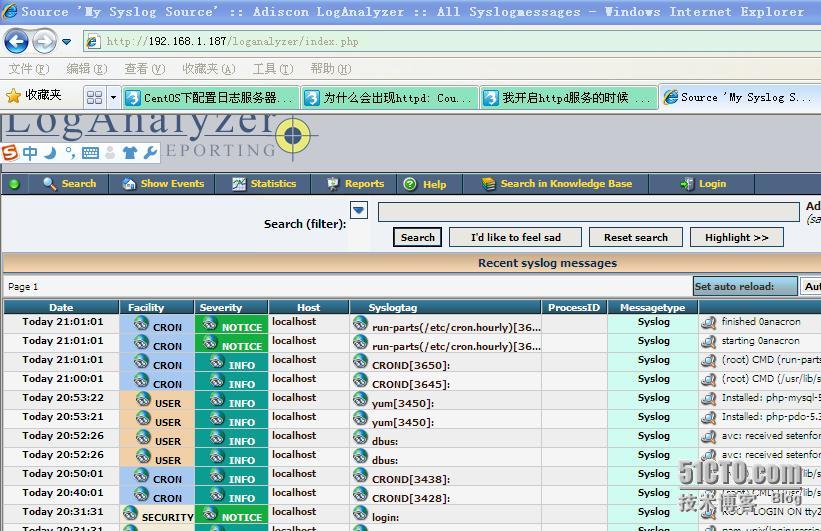
Task: Click NOTICE severity icon in the finished 0anacron row
Action: pos(210,324)
